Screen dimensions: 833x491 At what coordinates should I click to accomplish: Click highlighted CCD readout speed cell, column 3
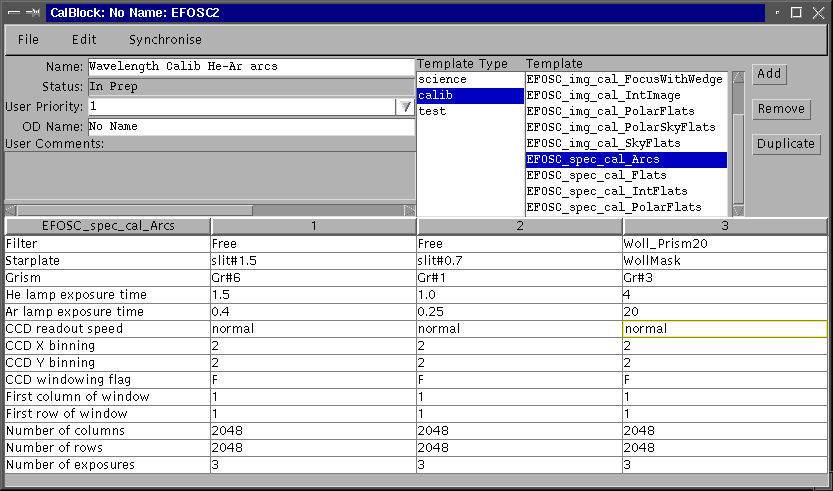(725, 329)
